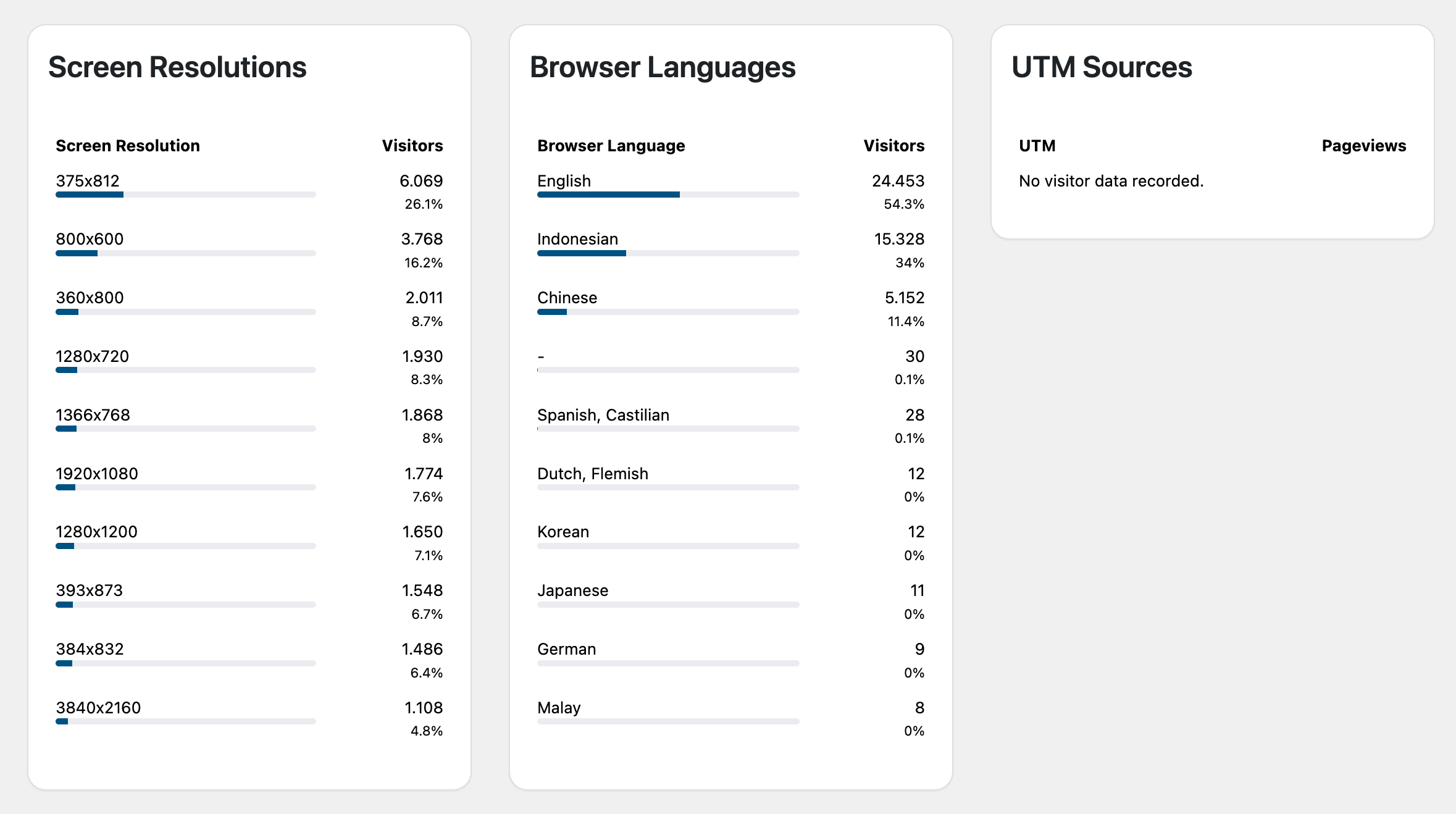This screenshot has width=1456, height=814.
Task: Click the 'No visitor data recorded.' message
Action: tap(1111, 181)
